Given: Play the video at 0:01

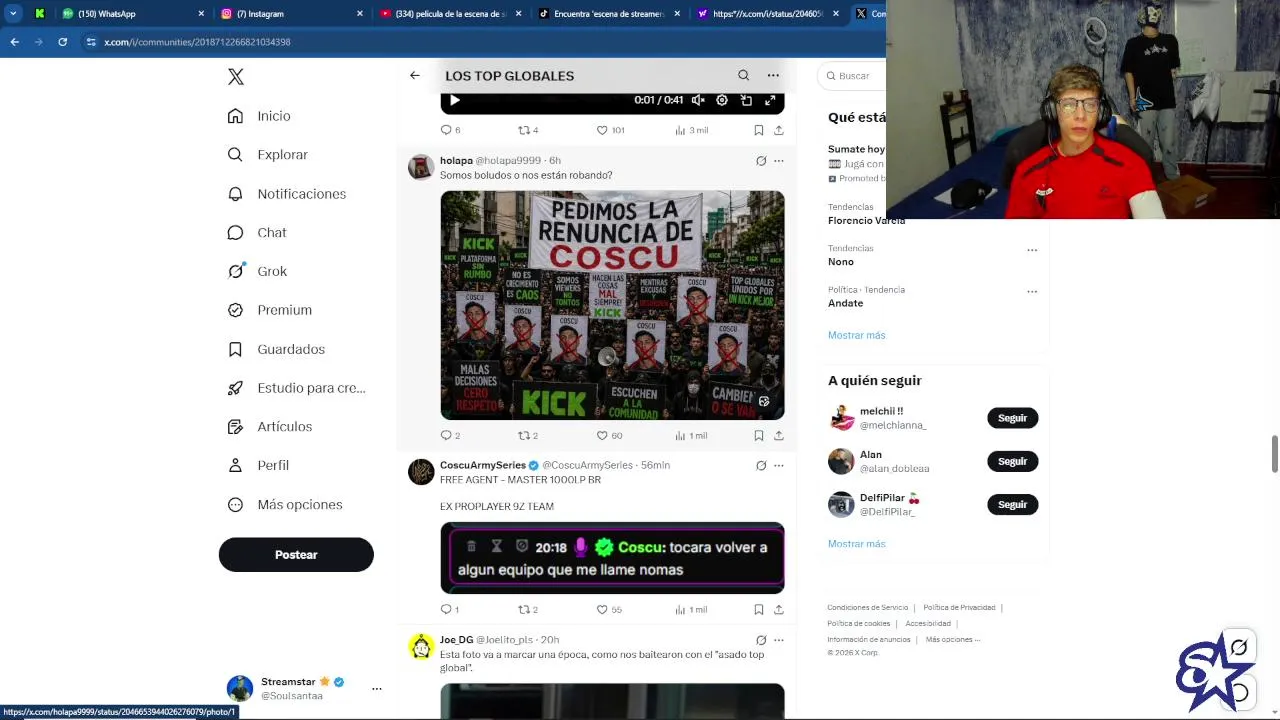Looking at the screenshot, I should click(x=455, y=100).
